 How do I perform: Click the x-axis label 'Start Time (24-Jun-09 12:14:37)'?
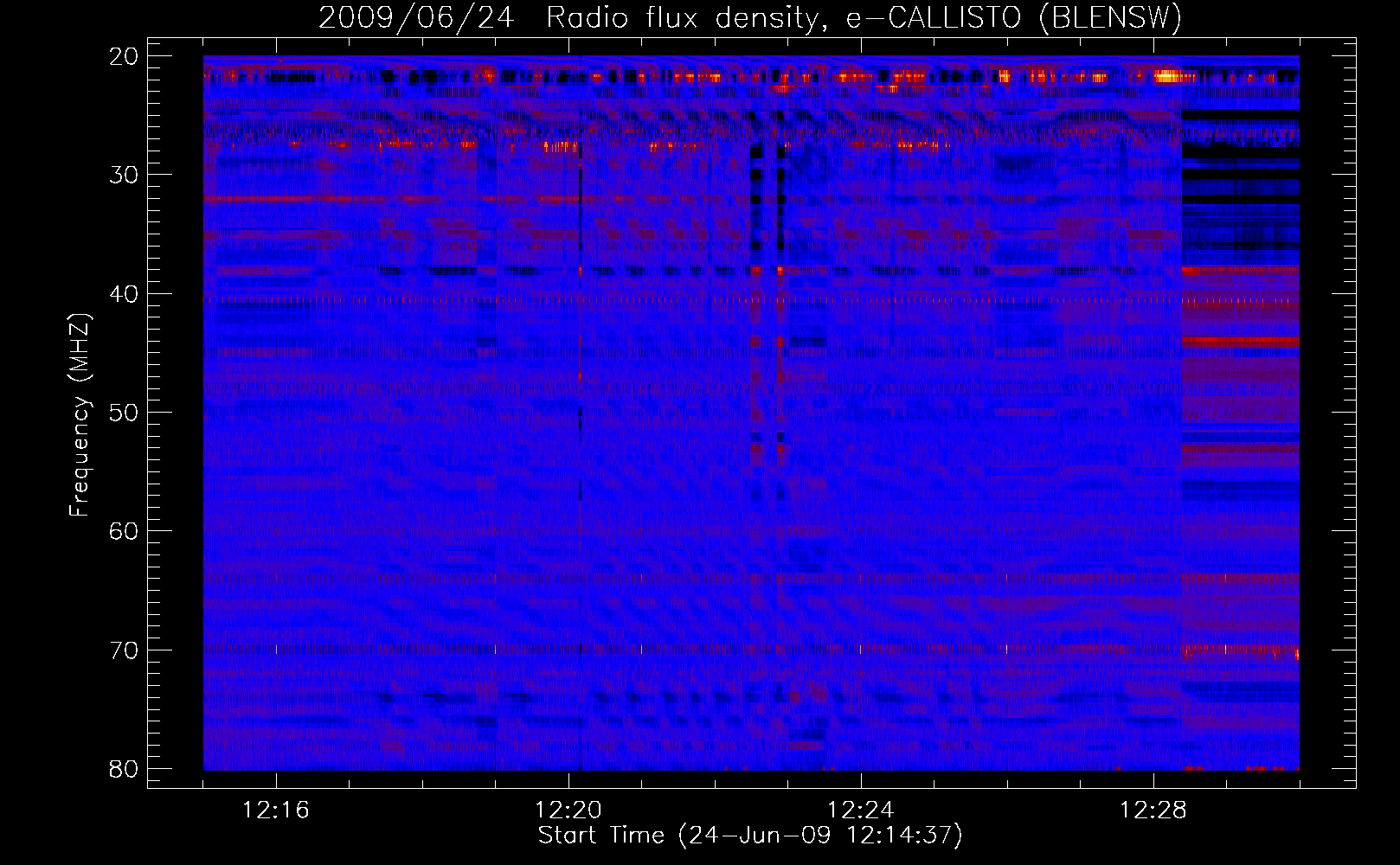(750, 836)
